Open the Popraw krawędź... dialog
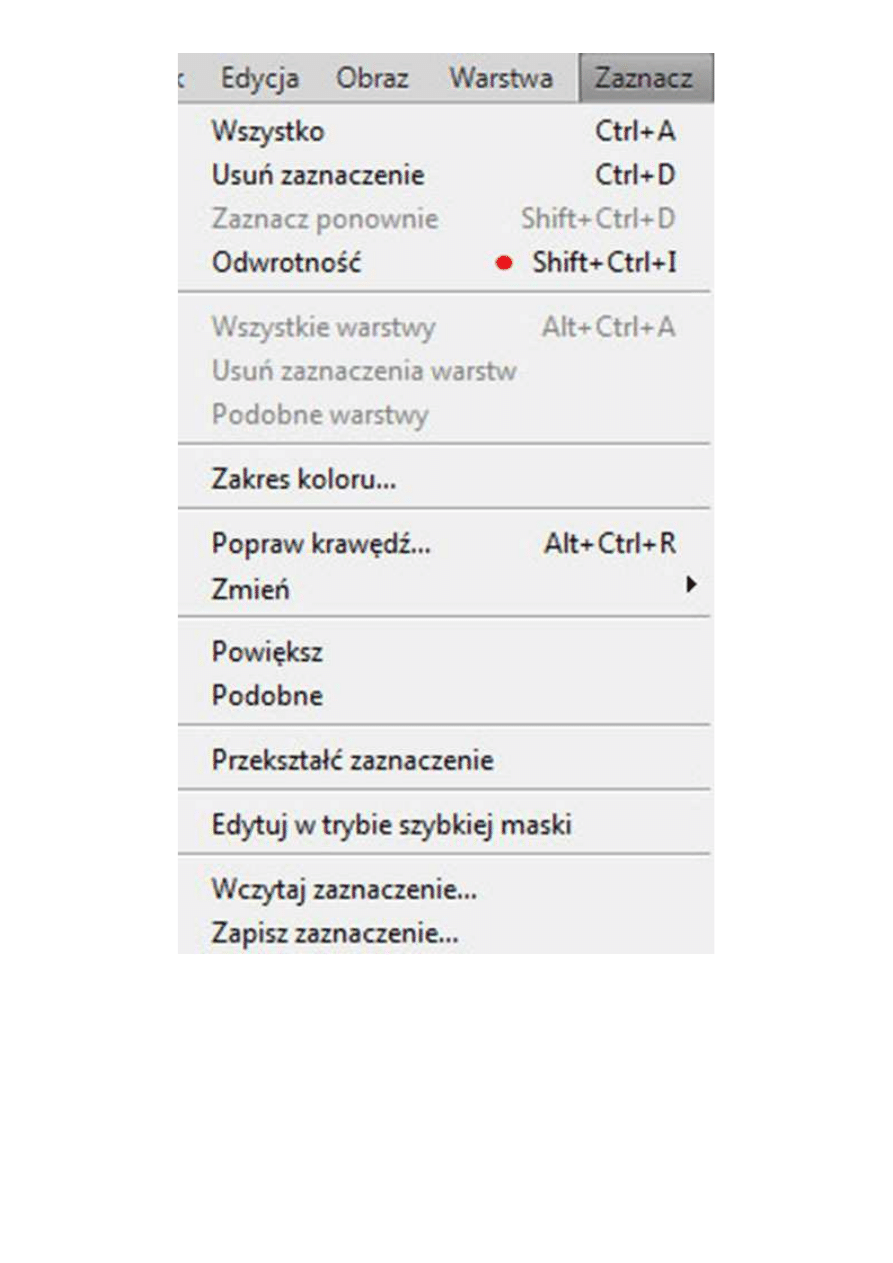This screenshot has height=1263, width=893. click(x=321, y=544)
